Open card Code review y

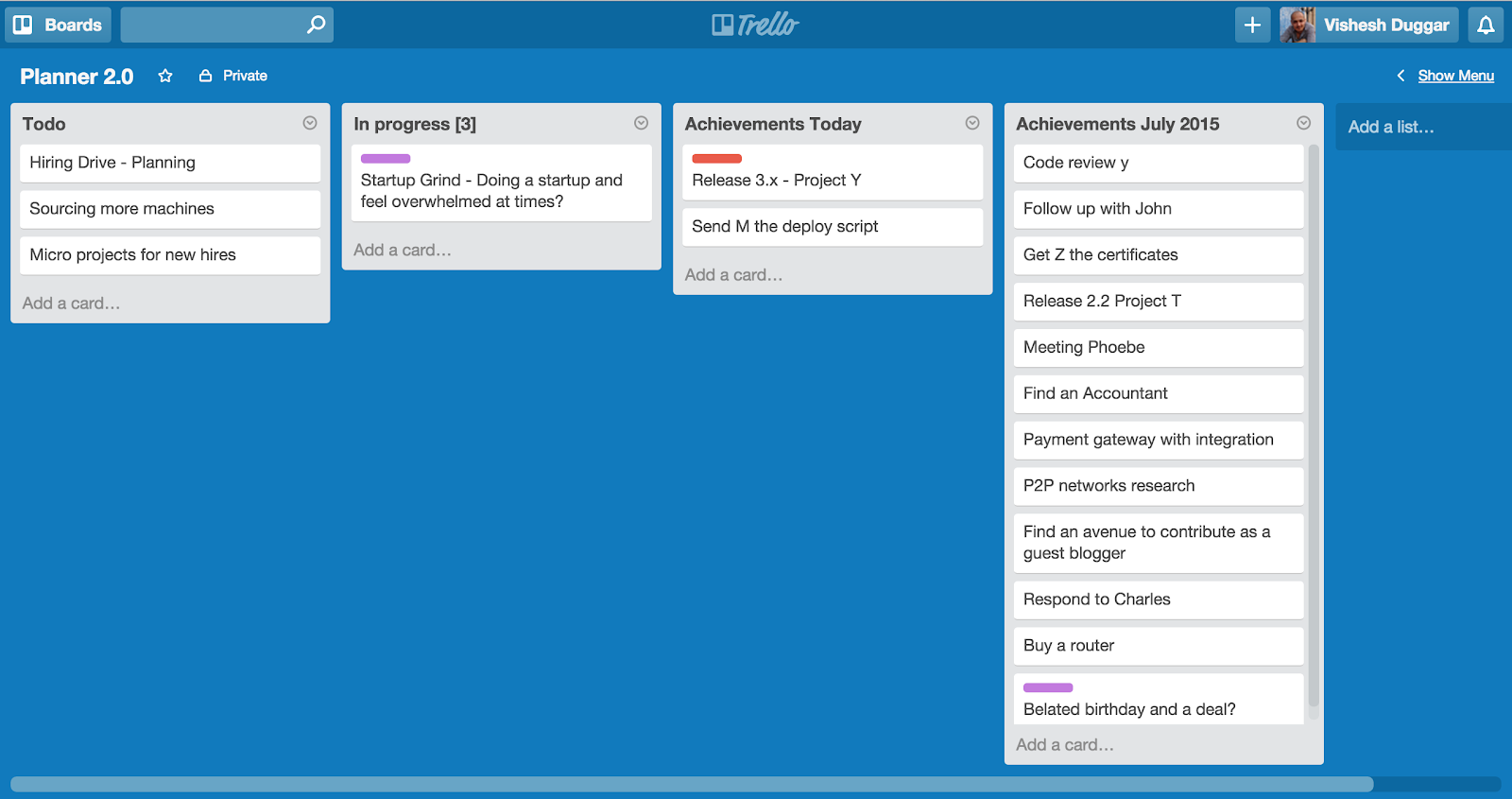pyautogui.click(x=1159, y=163)
